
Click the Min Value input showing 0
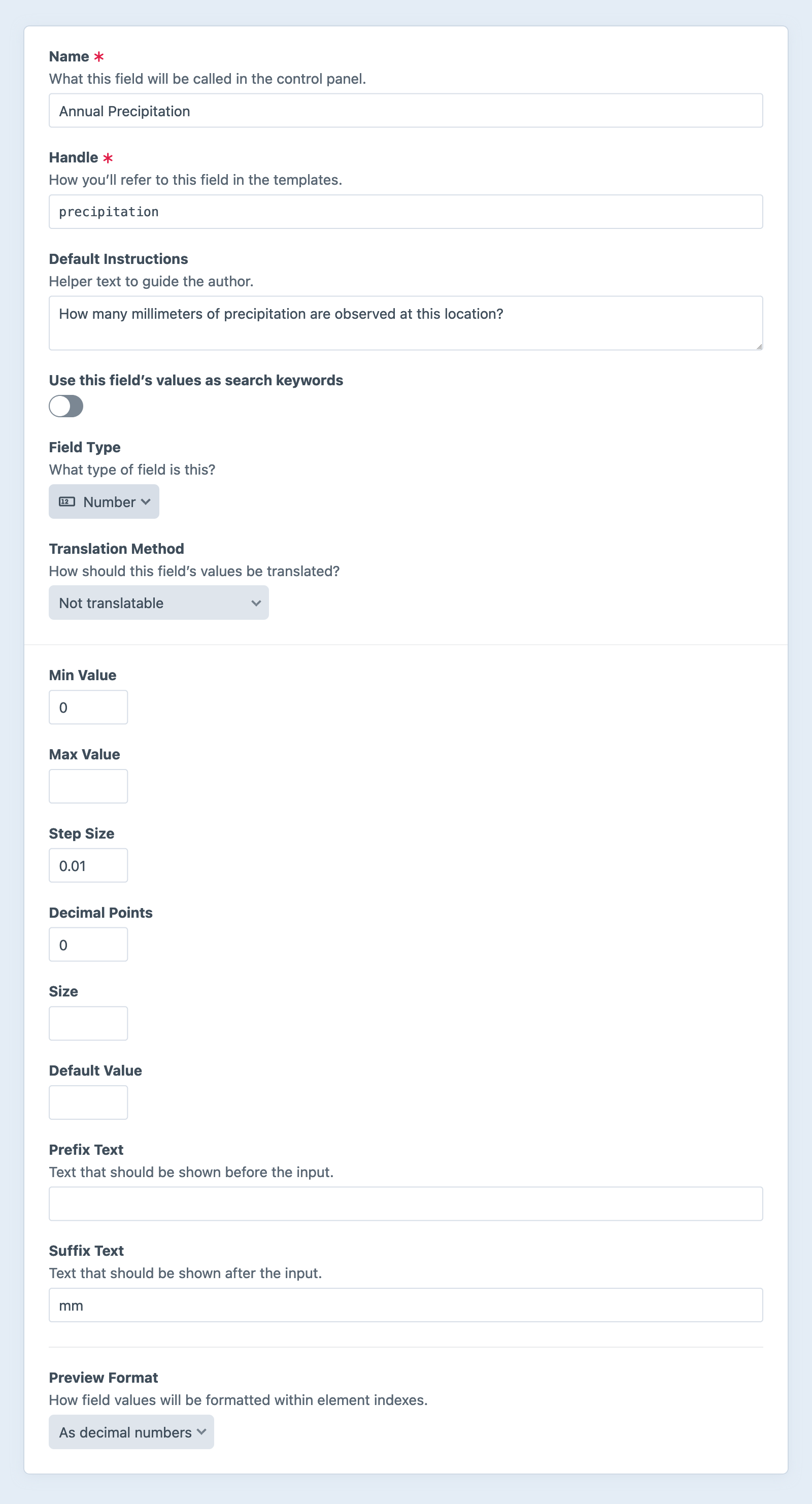coord(88,707)
